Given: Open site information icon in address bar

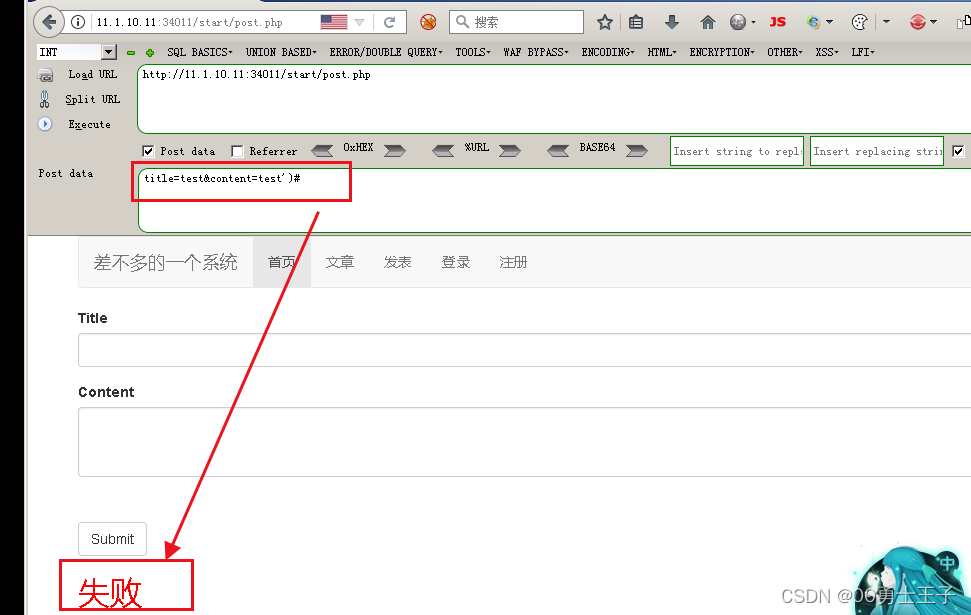Looking at the screenshot, I should click(x=78, y=22).
